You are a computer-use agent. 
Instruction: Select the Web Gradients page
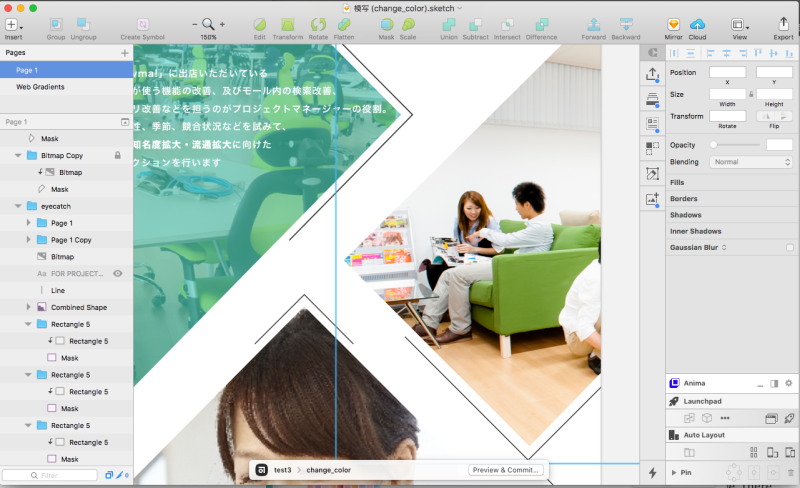(x=66, y=87)
